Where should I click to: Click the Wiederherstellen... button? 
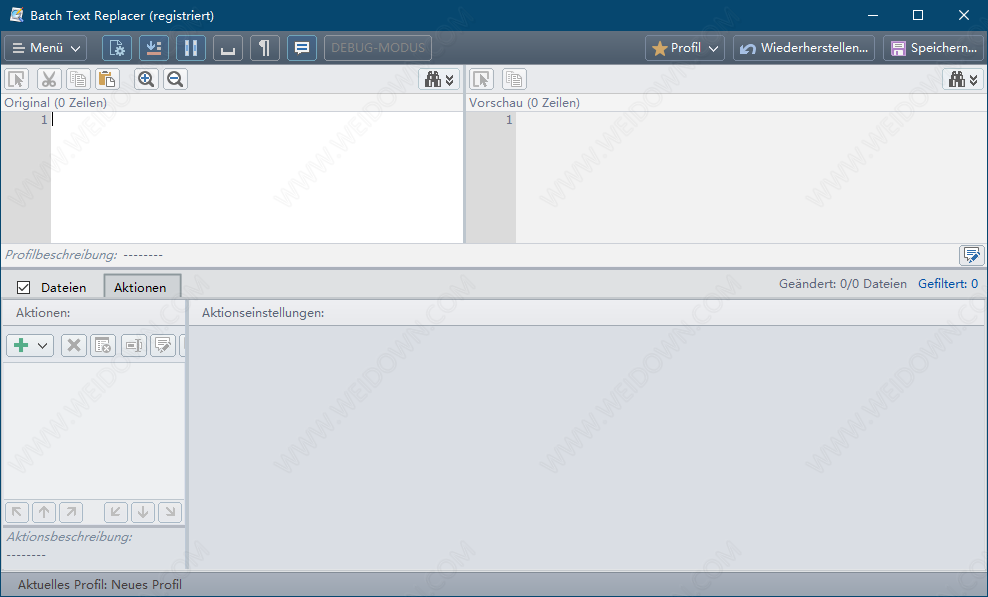(804, 48)
